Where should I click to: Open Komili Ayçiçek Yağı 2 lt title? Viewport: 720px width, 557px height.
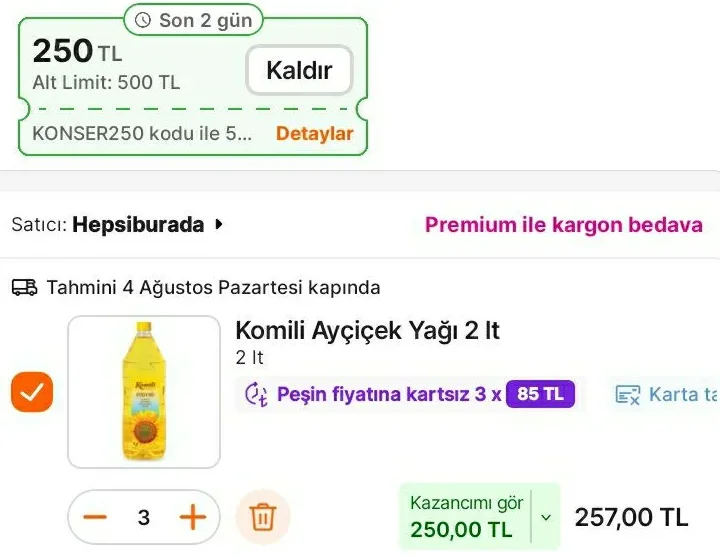tap(367, 330)
